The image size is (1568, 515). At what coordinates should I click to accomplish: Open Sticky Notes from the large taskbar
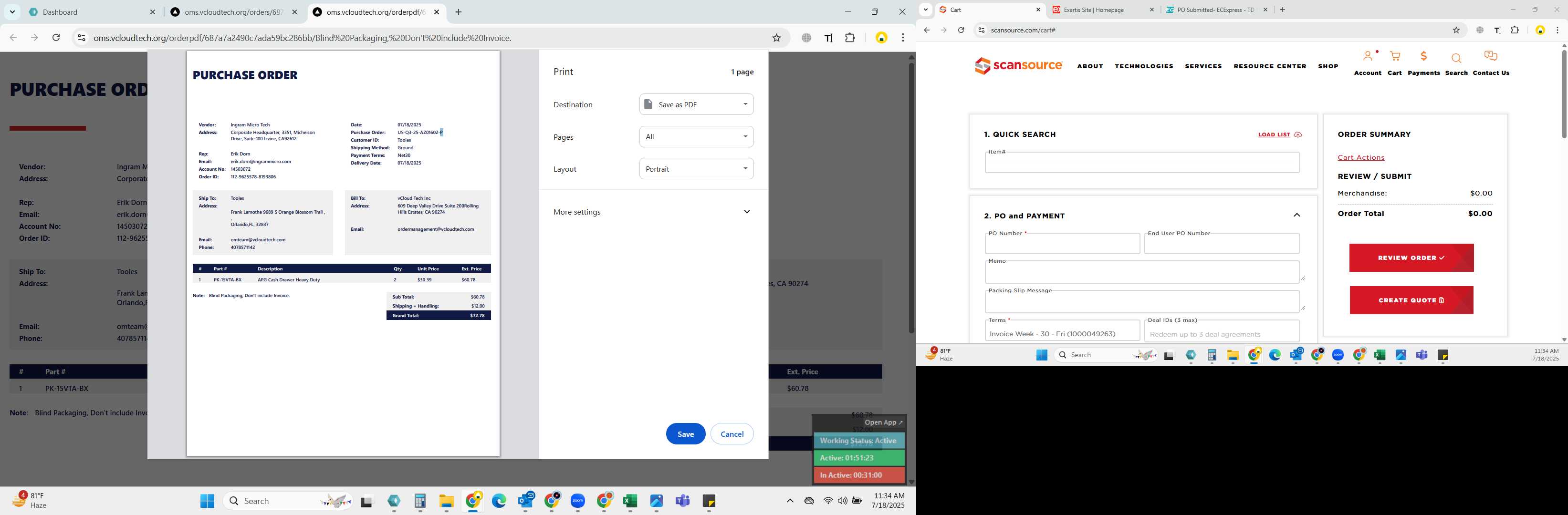[x=709, y=501]
